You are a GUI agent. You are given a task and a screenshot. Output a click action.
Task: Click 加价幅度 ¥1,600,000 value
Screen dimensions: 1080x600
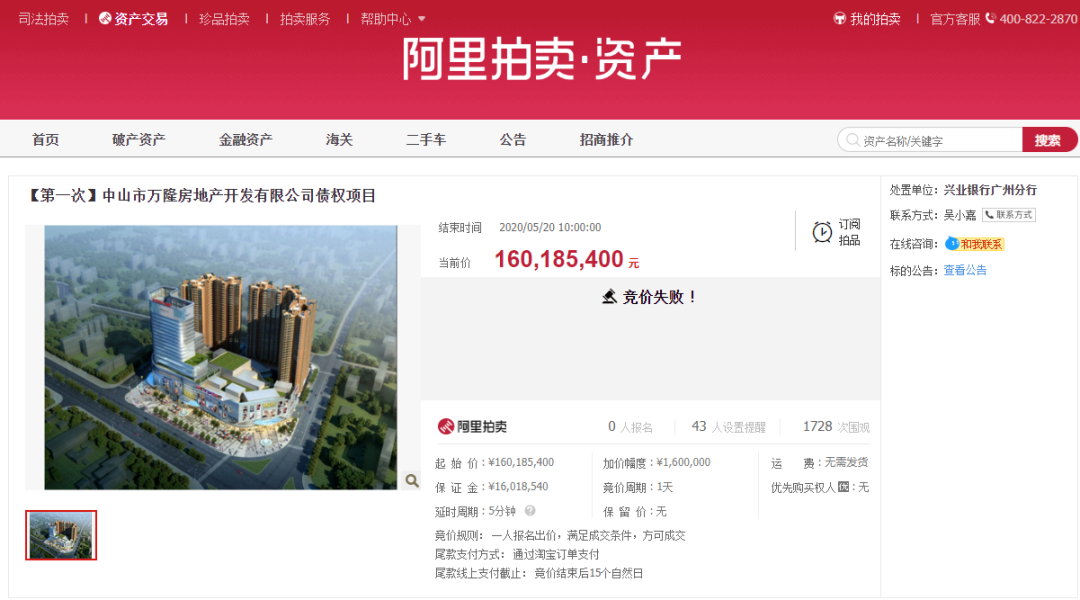683,462
